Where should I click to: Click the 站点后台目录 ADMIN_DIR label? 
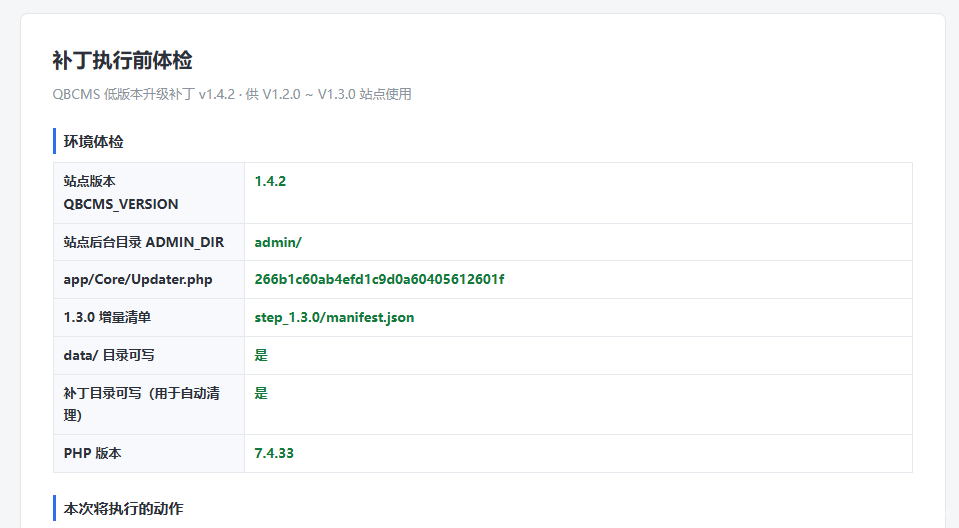pos(144,242)
